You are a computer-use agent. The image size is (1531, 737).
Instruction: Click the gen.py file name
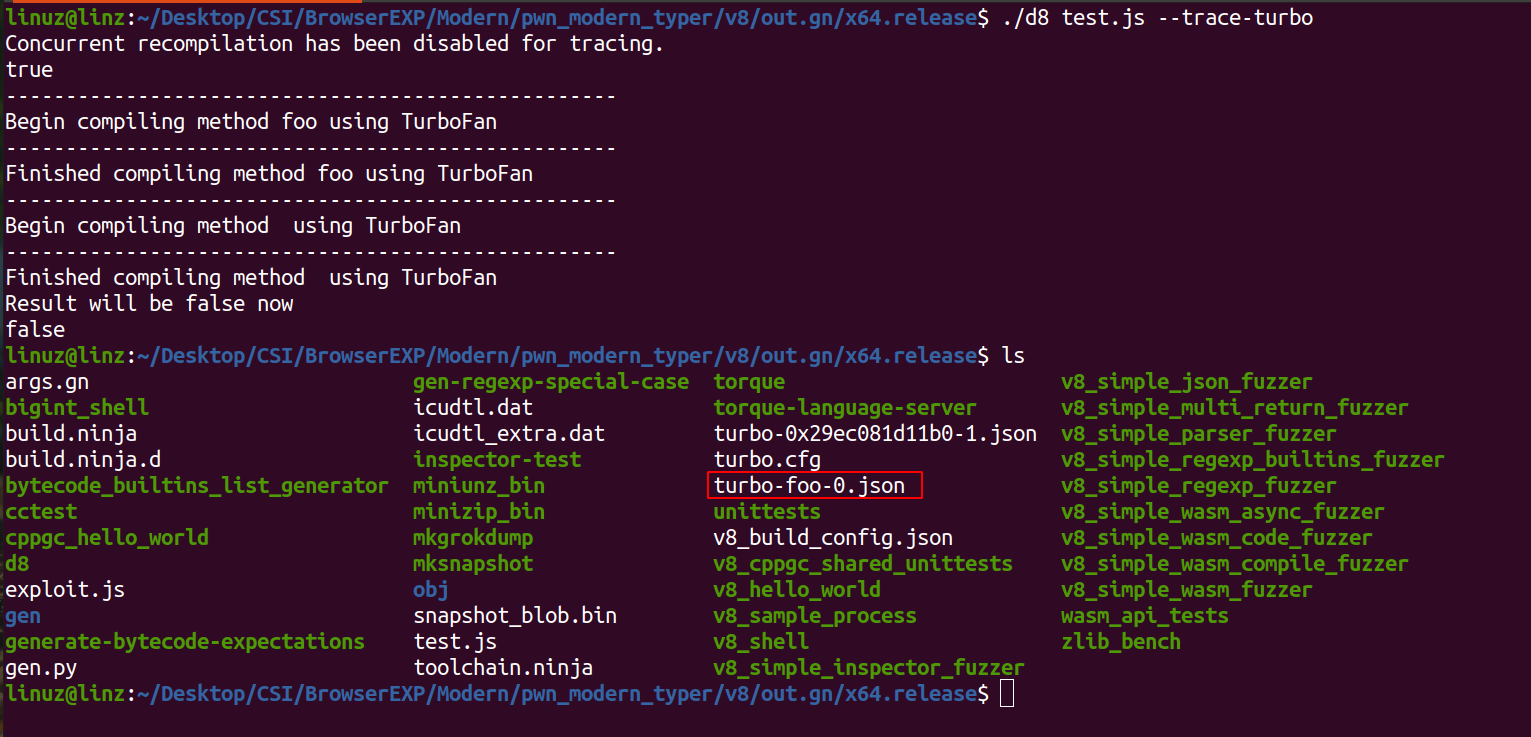[x=41, y=668]
